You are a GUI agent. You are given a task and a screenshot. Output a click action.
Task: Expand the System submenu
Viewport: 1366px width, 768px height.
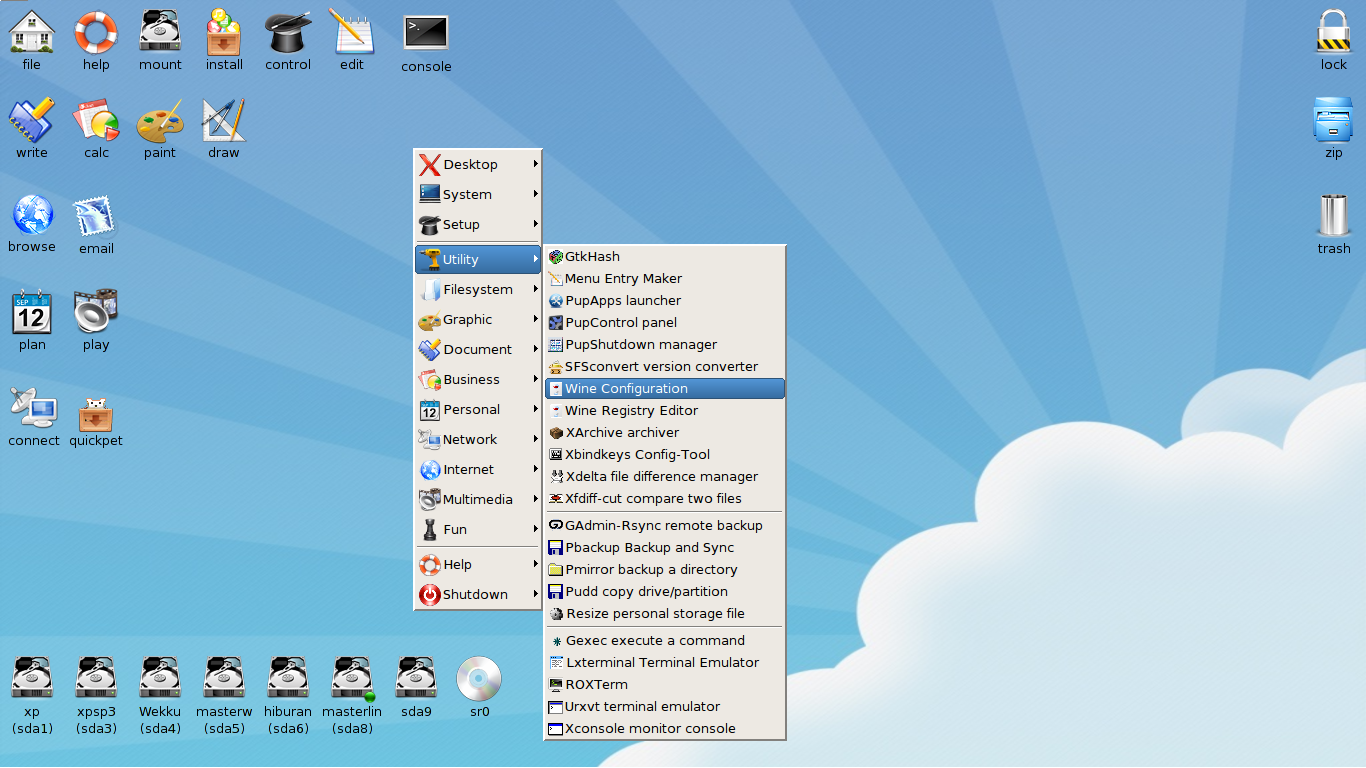478,195
